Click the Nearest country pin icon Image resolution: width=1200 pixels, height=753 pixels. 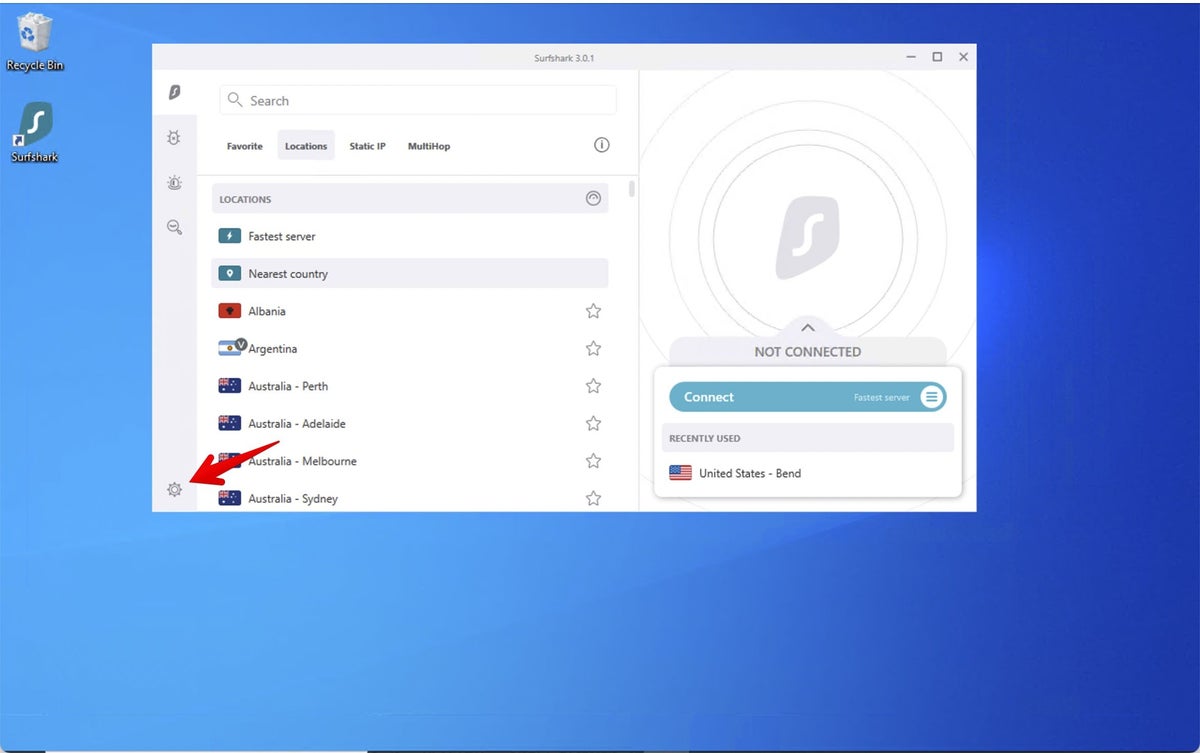(x=230, y=273)
